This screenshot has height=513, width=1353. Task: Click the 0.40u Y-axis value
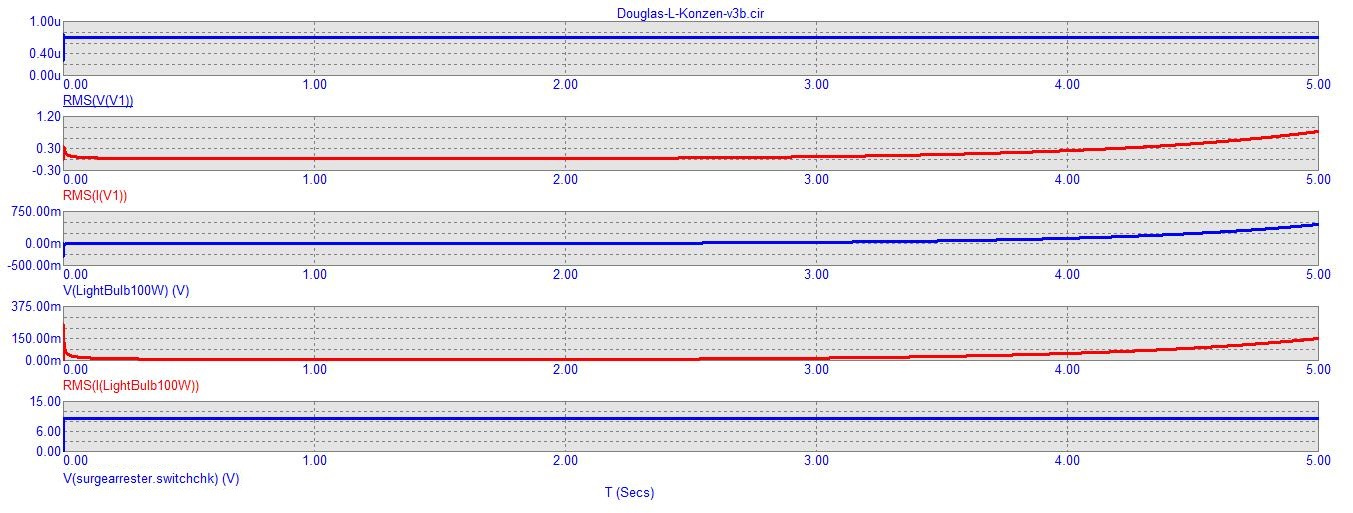coord(45,53)
